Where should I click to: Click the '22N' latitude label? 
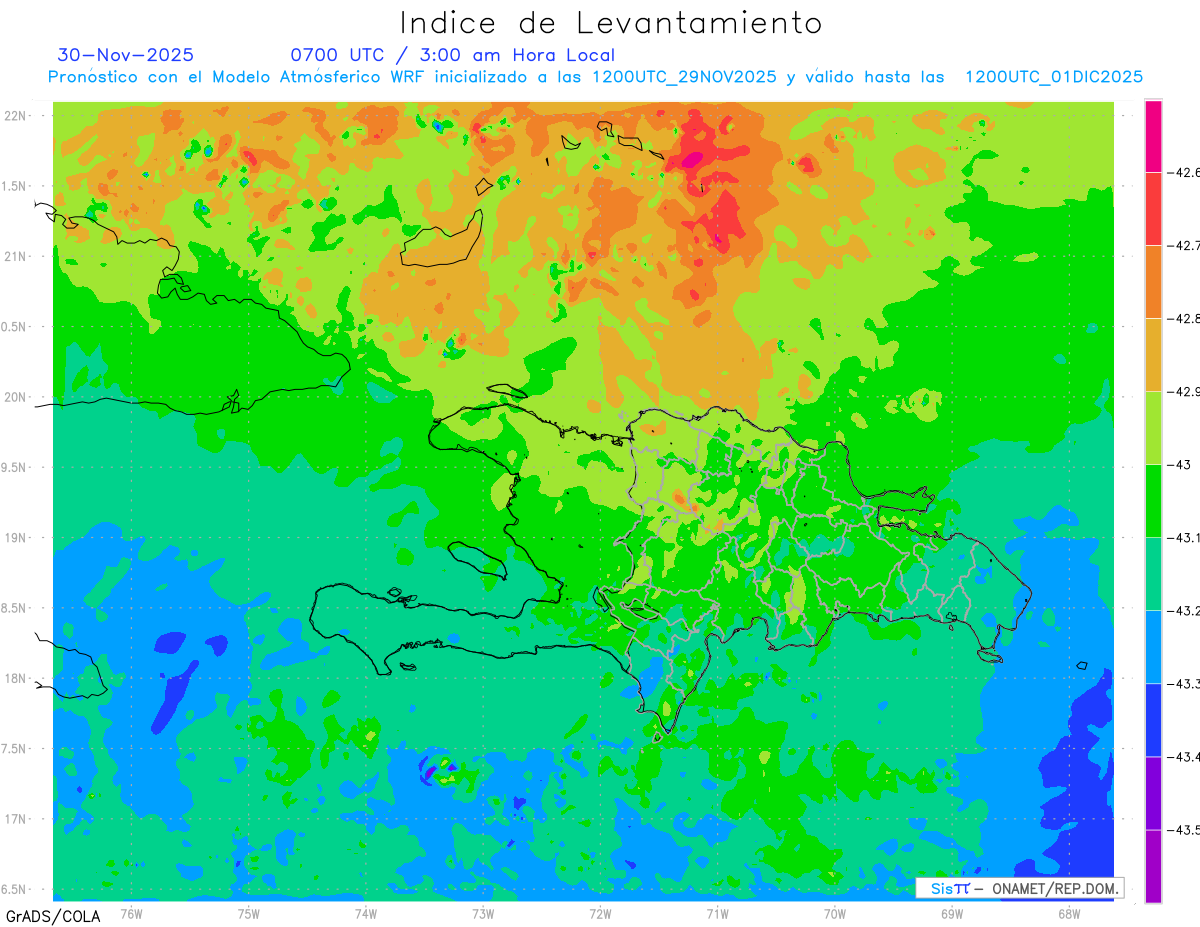coord(17,116)
